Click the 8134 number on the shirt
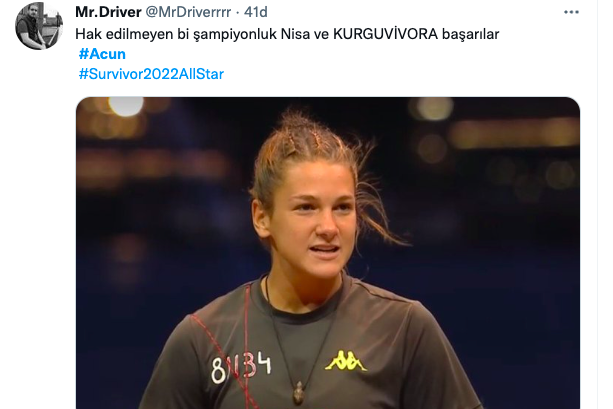The height and width of the screenshot is (409, 613). (241, 368)
